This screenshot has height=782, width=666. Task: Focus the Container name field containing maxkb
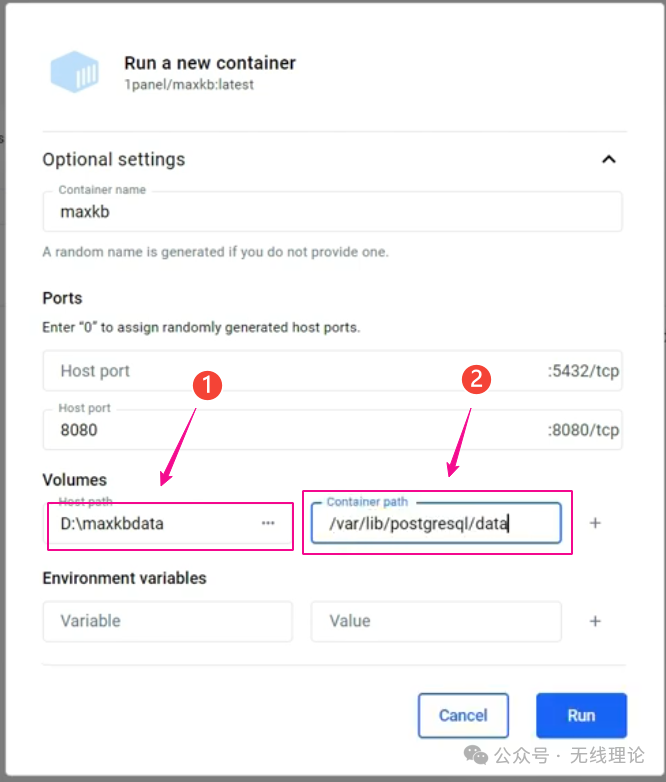coord(330,213)
